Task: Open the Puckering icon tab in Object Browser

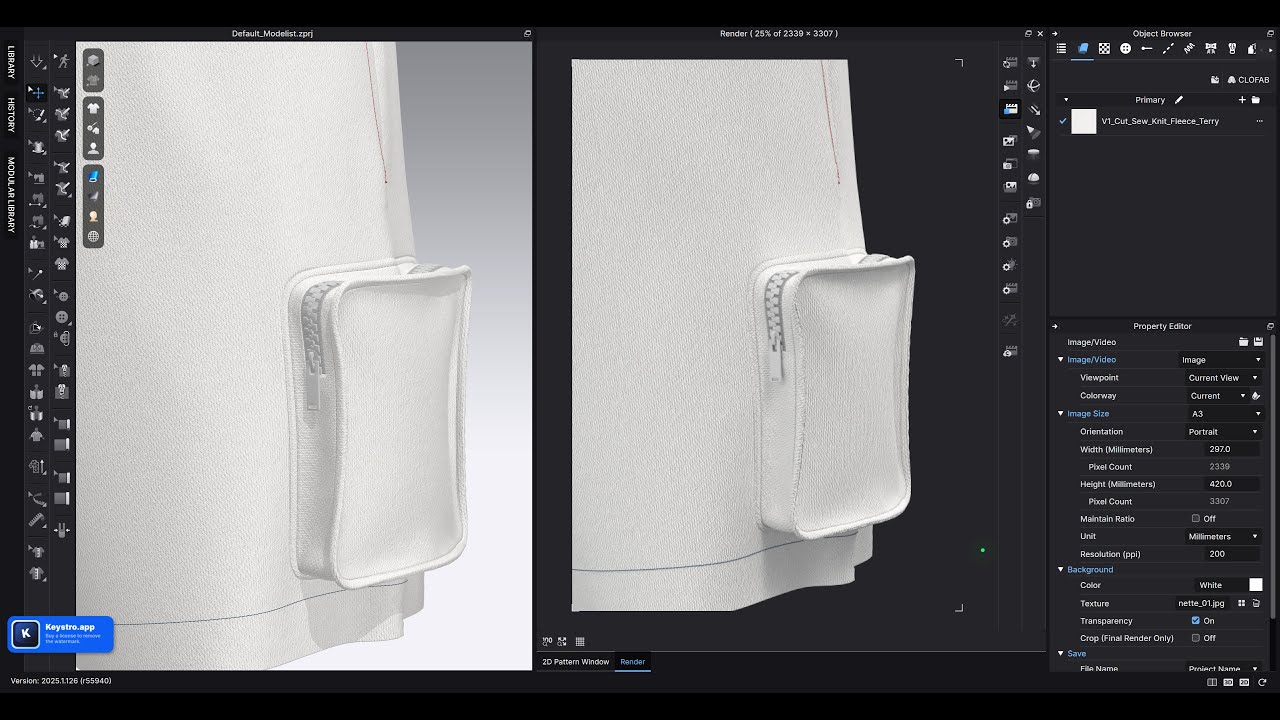Action: point(1189,49)
